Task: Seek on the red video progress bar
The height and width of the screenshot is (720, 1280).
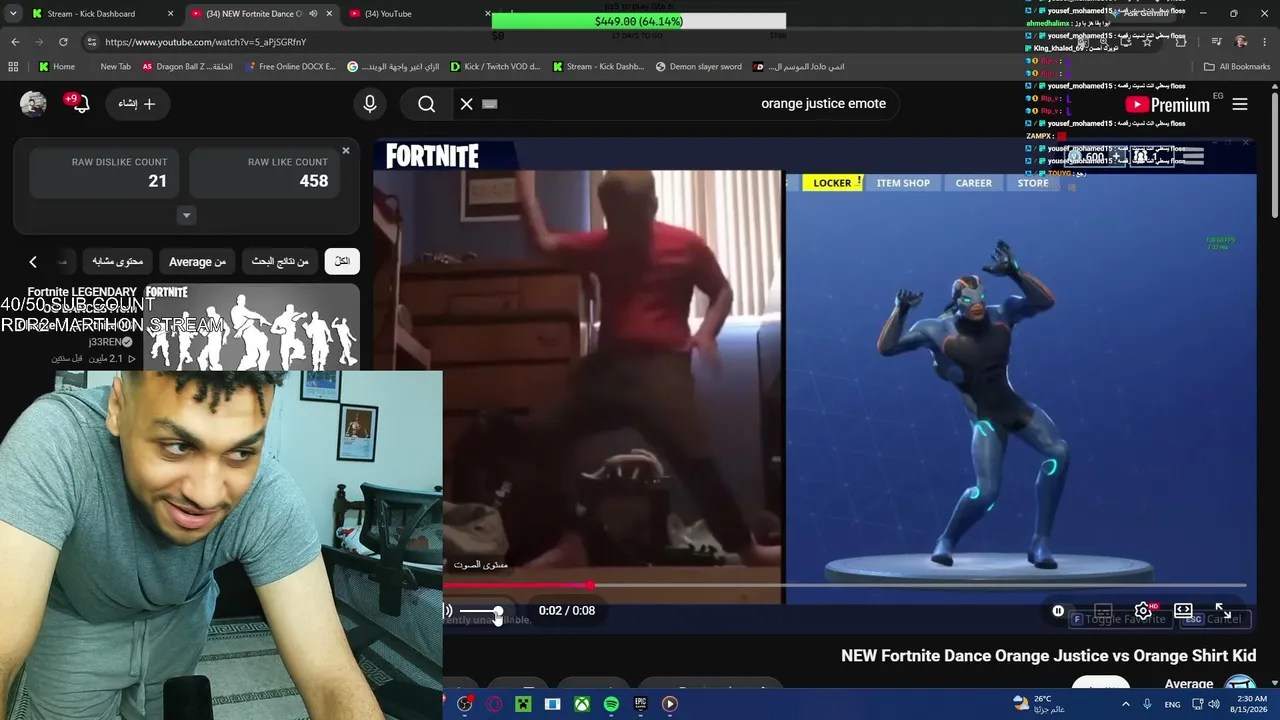Action: [845, 585]
